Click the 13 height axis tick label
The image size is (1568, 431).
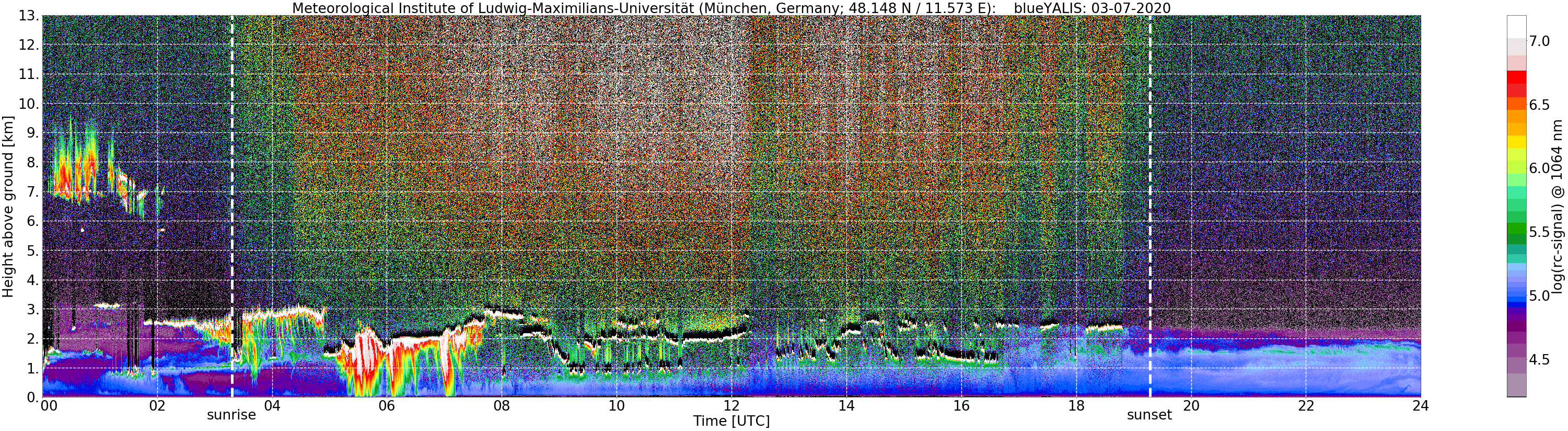[x=29, y=16]
